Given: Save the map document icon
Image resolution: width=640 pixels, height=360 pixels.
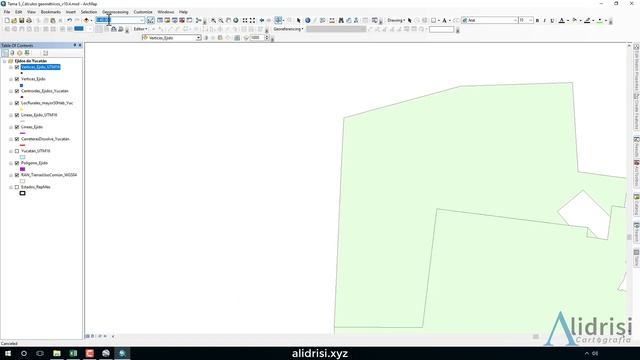Looking at the screenshot, I should (x=22, y=20).
